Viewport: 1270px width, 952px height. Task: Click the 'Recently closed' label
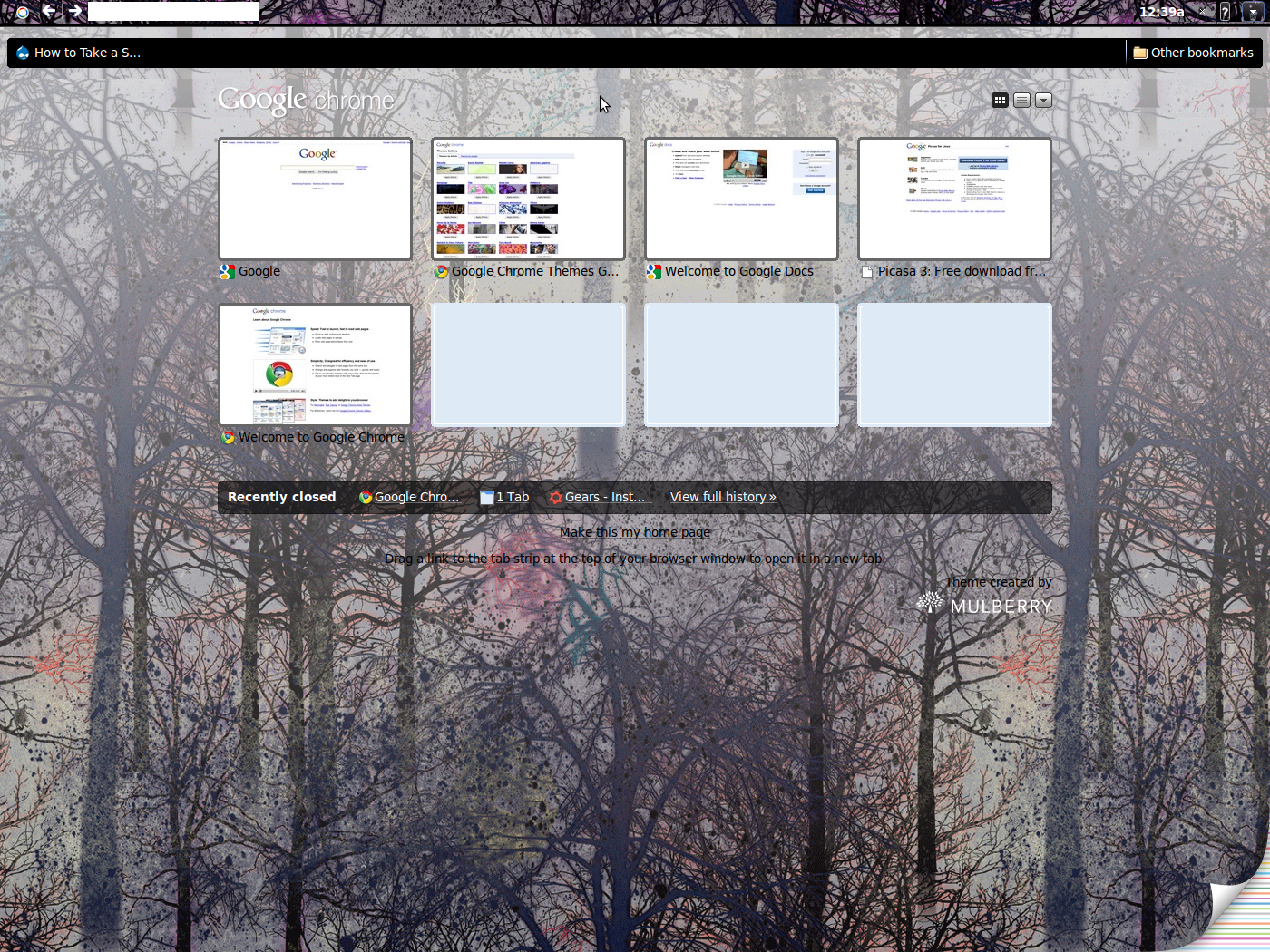(x=282, y=497)
